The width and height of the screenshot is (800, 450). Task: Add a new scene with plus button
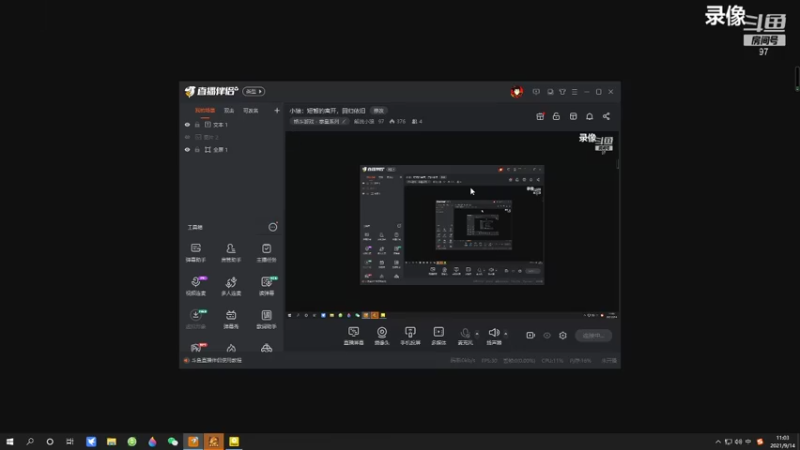[277, 111]
